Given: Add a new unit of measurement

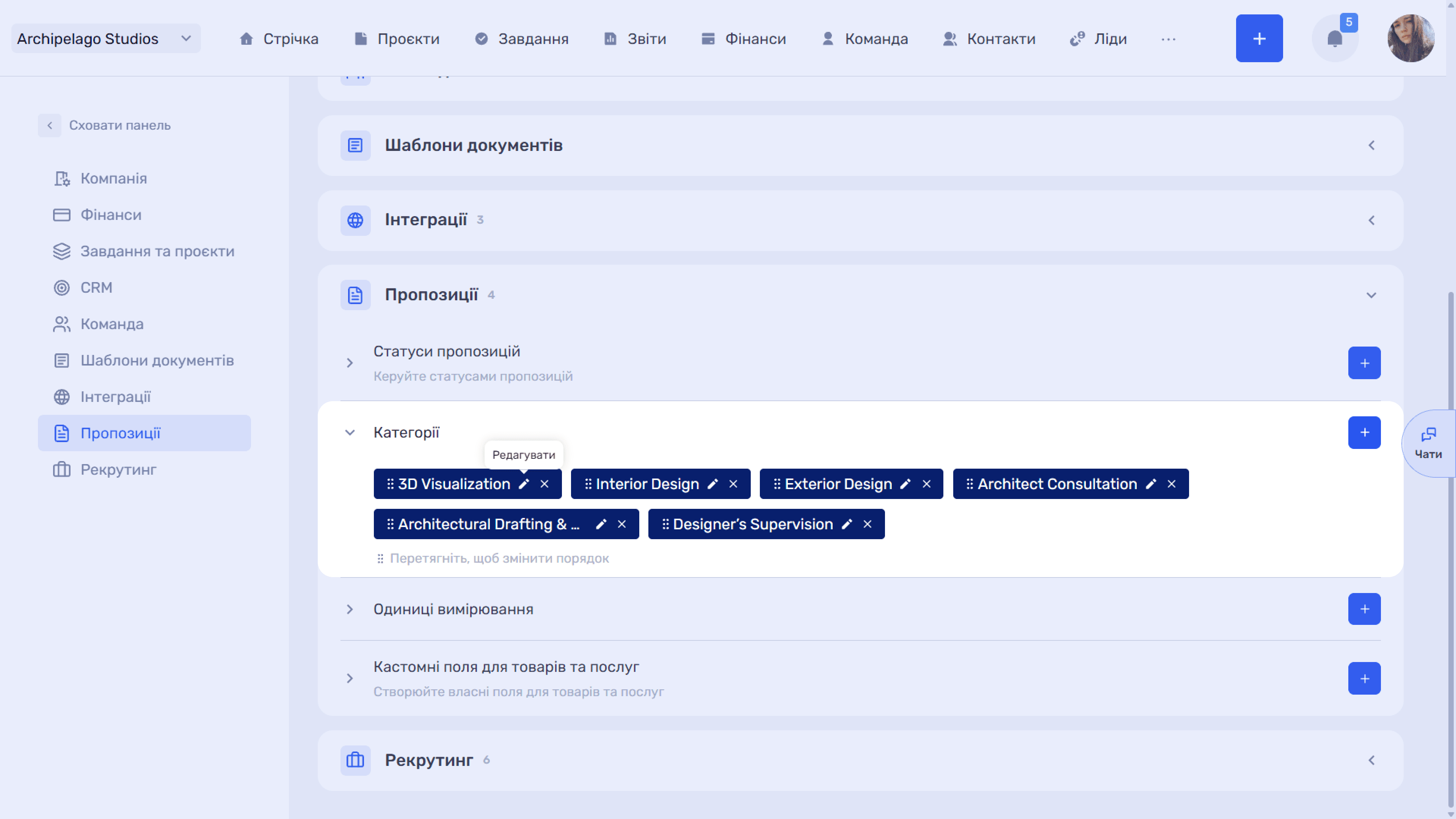Looking at the screenshot, I should tap(1364, 609).
